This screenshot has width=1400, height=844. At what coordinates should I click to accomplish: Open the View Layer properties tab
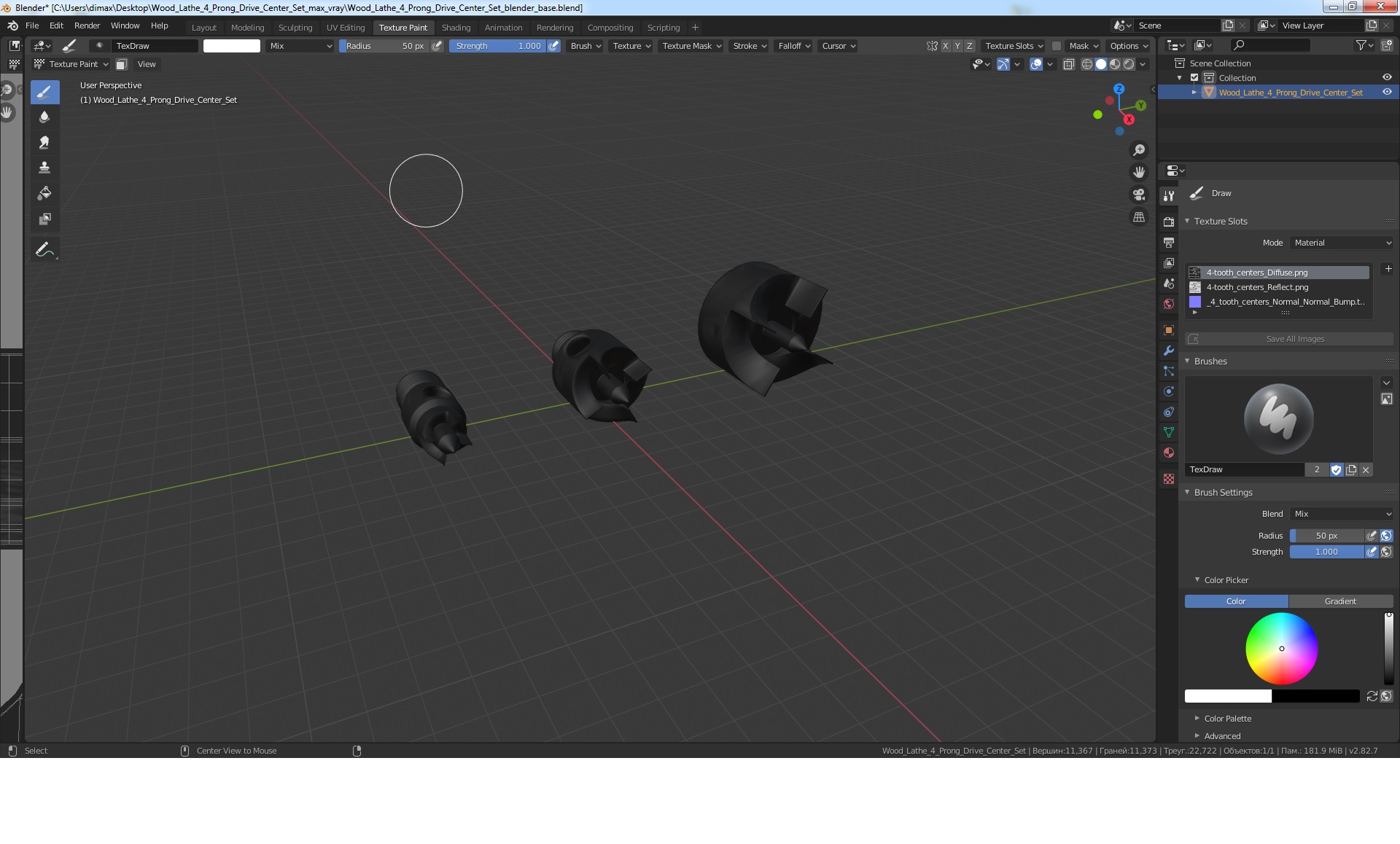click(x=1169, y=262)
